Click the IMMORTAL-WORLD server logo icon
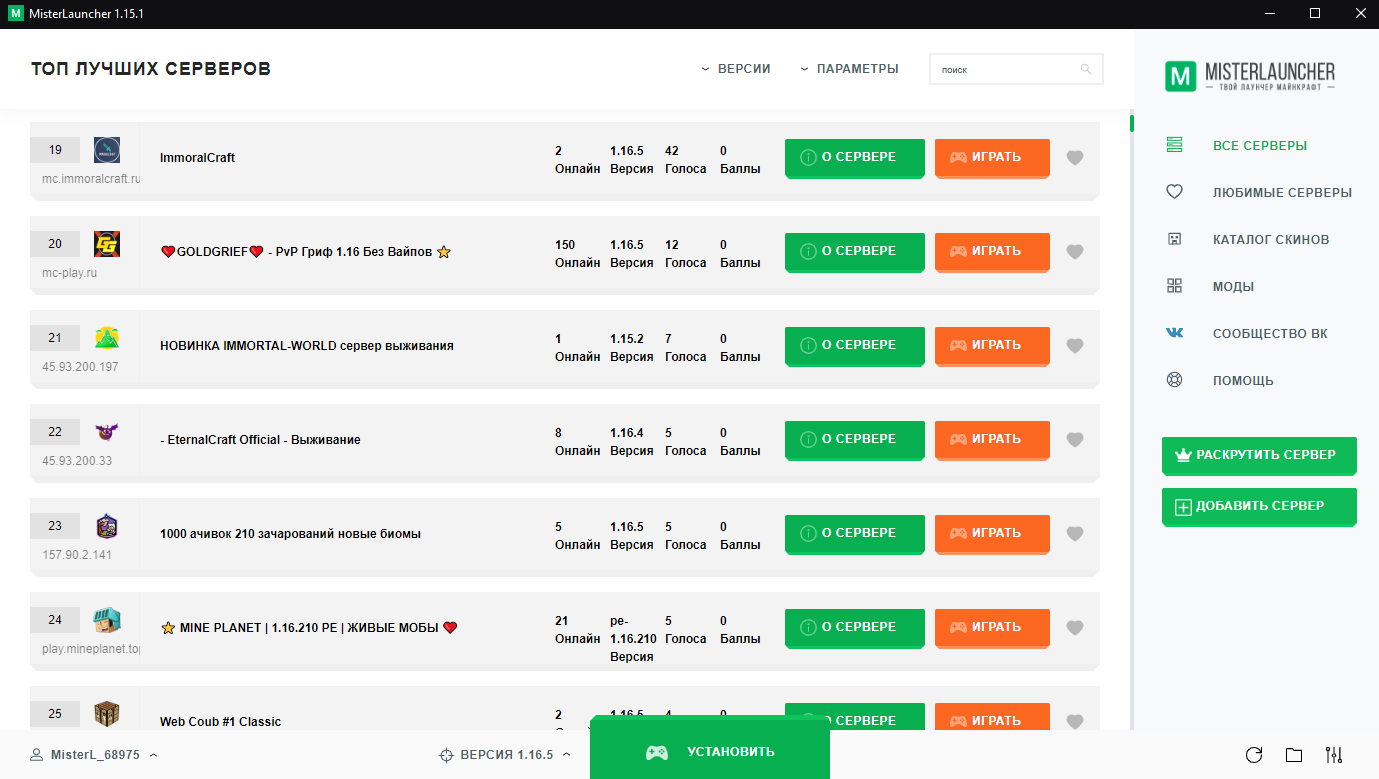 click(107, 338)
